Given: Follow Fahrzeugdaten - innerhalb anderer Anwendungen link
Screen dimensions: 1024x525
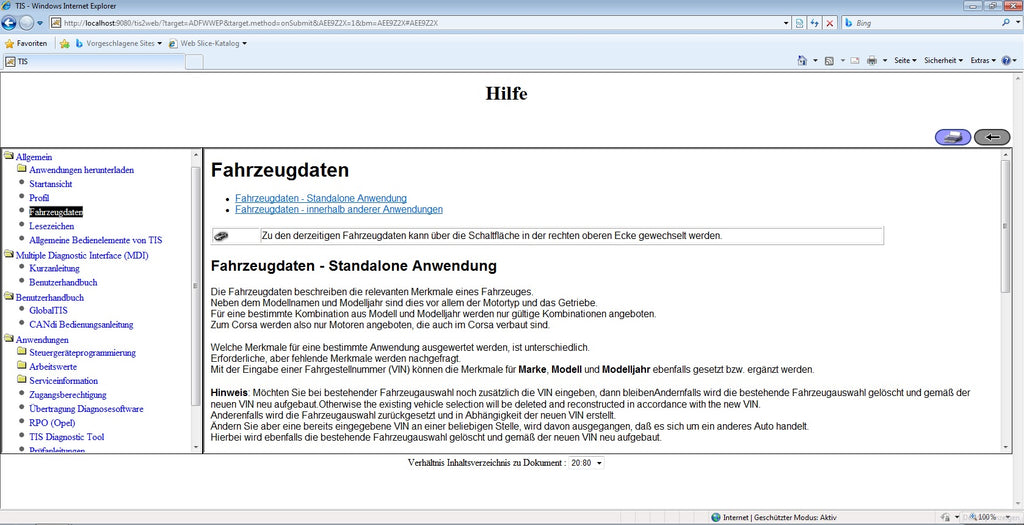Looking at the screenshot, I should pyautogui.click(x=339, y=210).
